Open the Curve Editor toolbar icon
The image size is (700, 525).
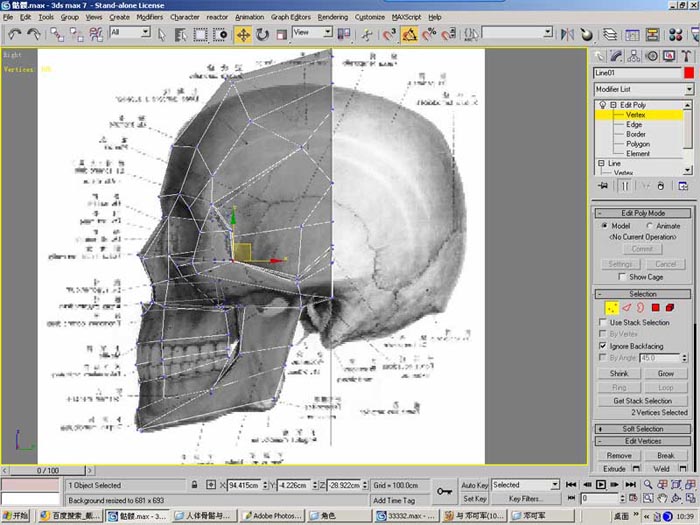[x=632, y=34]
